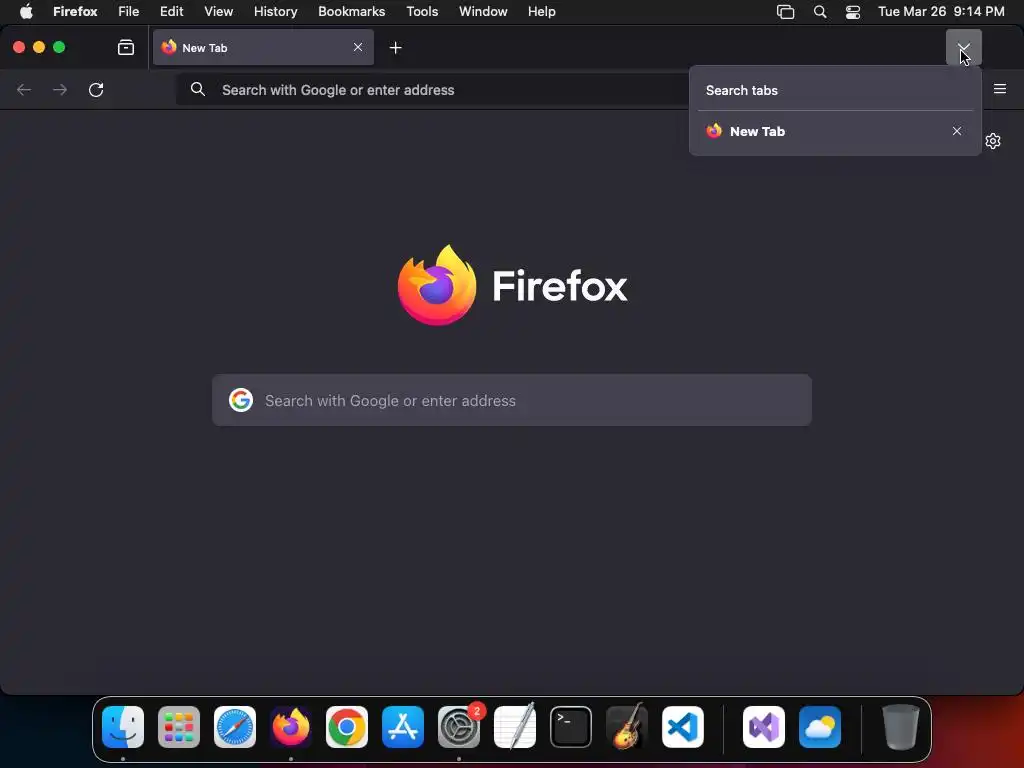The width and height of the screenshot is (1024, 768).
Task: Focus the URL bar search field
Action: pos(432,89)
